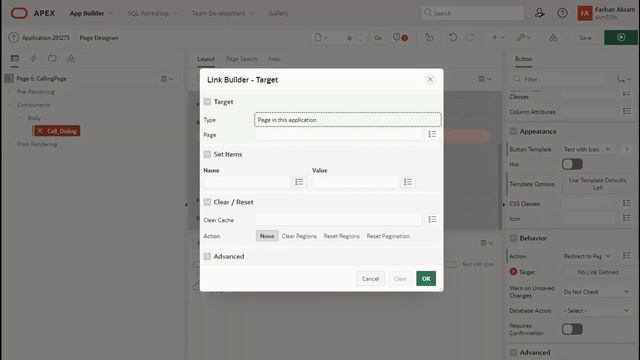Select the Processing tab icon
This screenshot has width=640, height=360.
(x=52, y=58)
